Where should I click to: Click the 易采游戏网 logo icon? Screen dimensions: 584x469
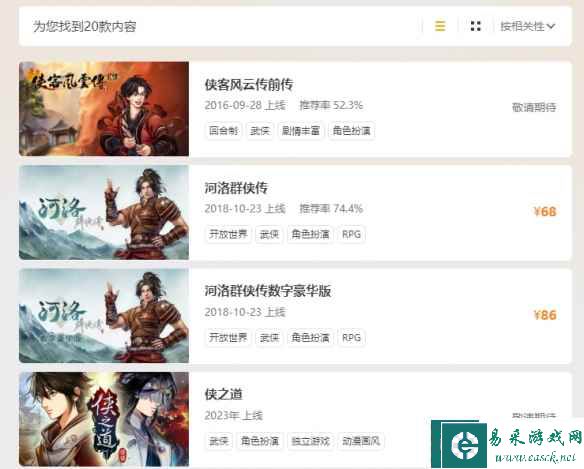point(464,444)
